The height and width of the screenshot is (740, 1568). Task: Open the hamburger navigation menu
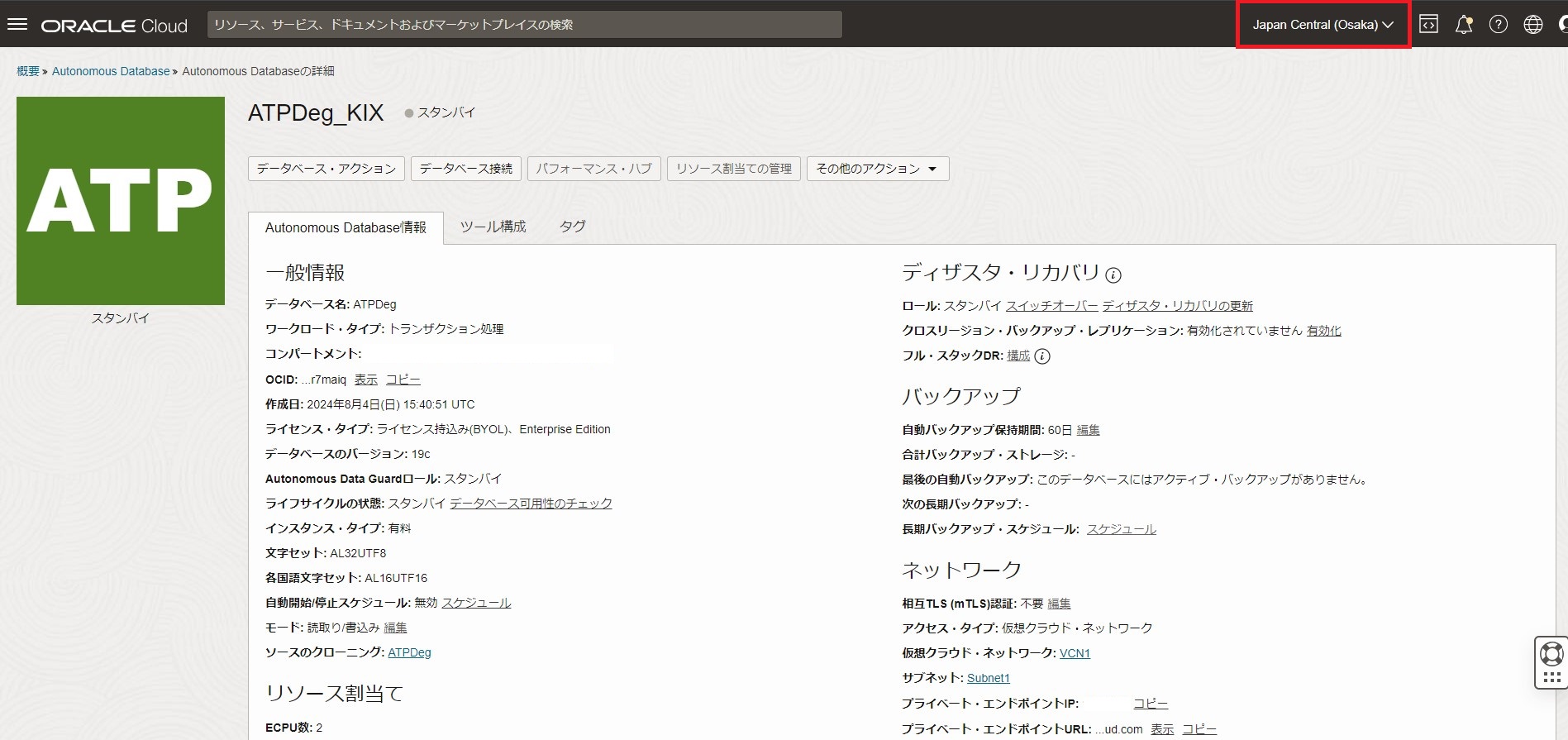click(17, 25)
